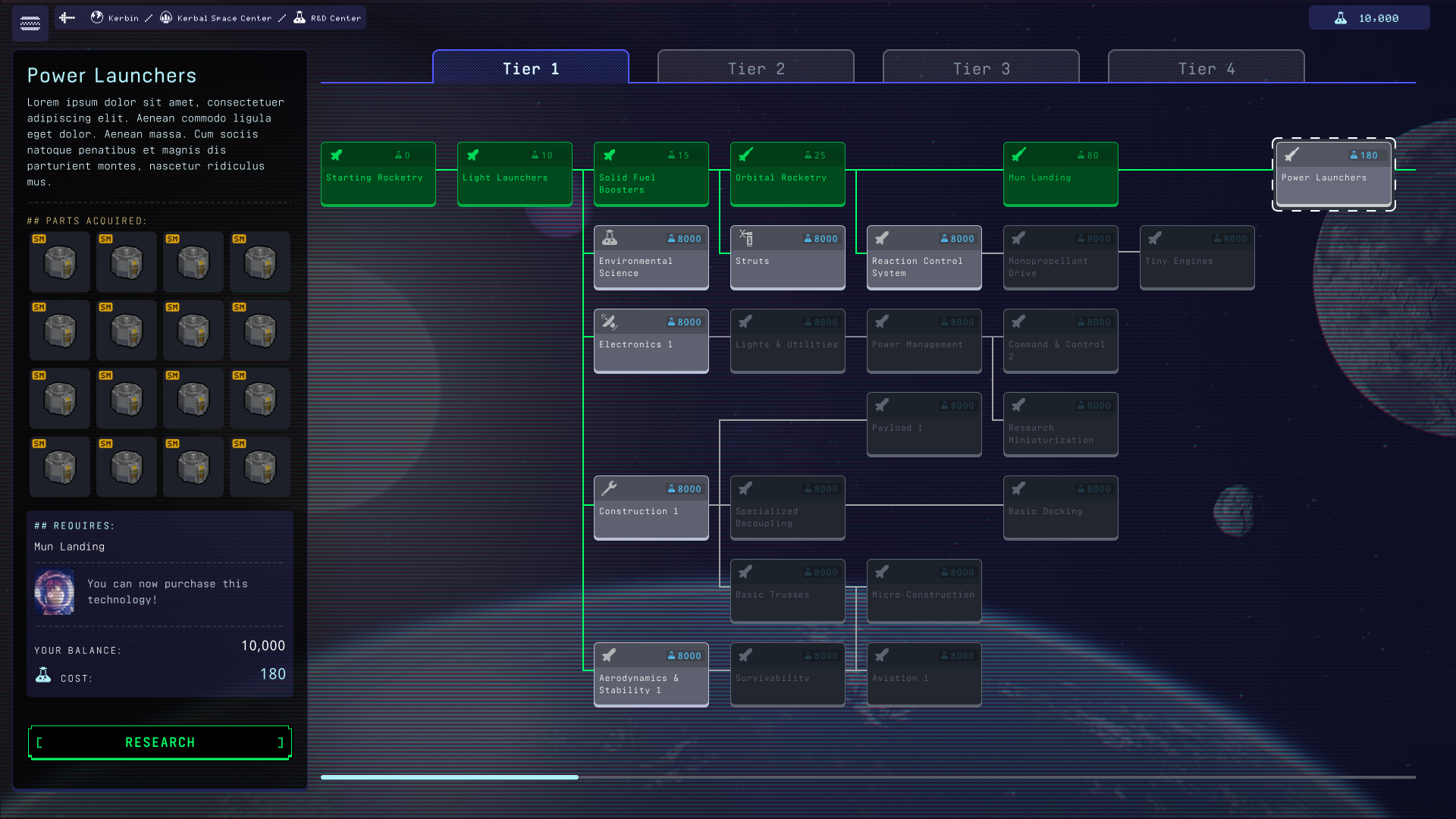Screen dimensions: 1456x819
Task: Click the 'Reaction Control System' node label
Action: (x=918, y=267)
